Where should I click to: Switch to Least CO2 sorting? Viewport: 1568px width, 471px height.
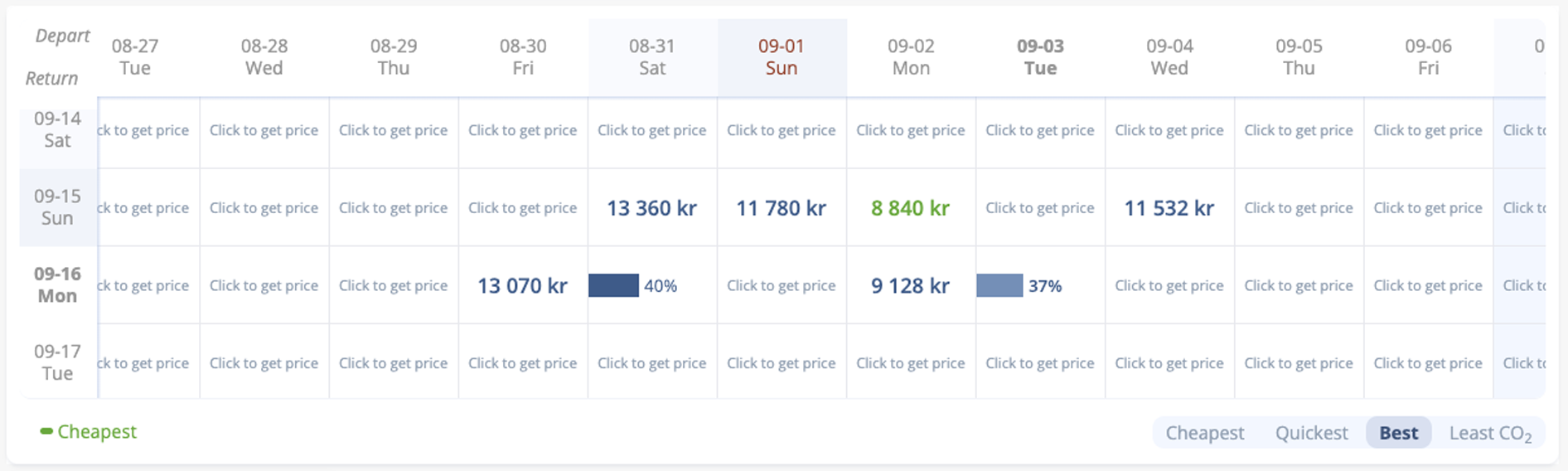pos(1489,433)
